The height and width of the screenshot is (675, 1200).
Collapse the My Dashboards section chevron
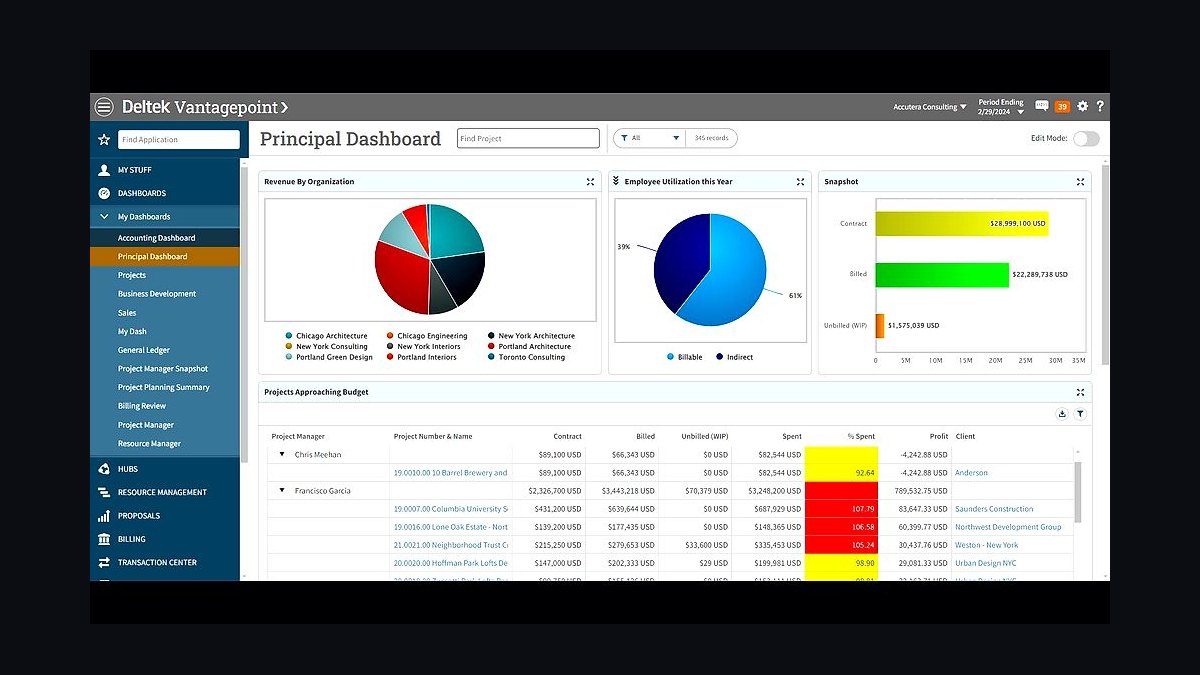click(x=104, y=217)
